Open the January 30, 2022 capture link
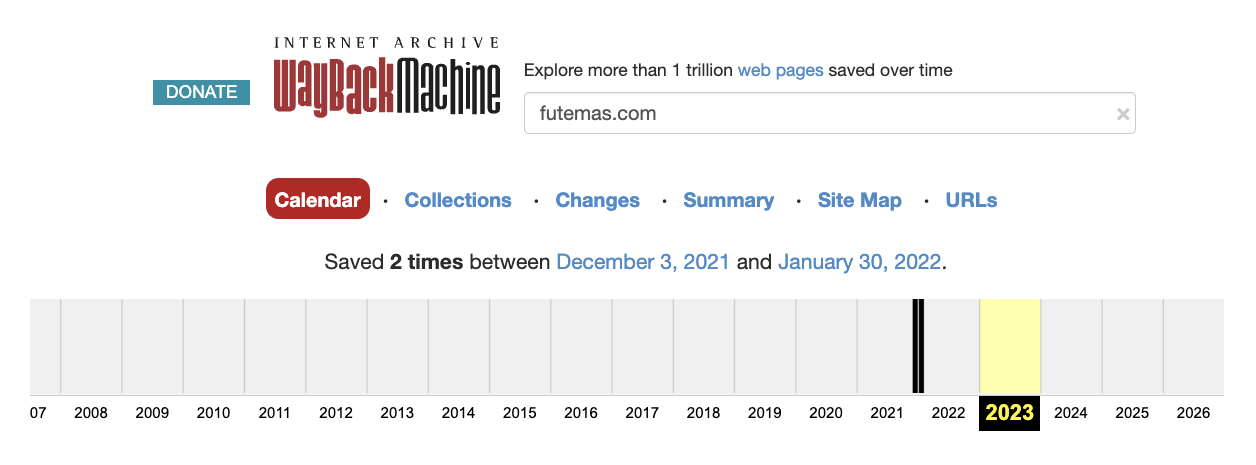Viewport: 1256px width, 465px height. tap(859, 262)
